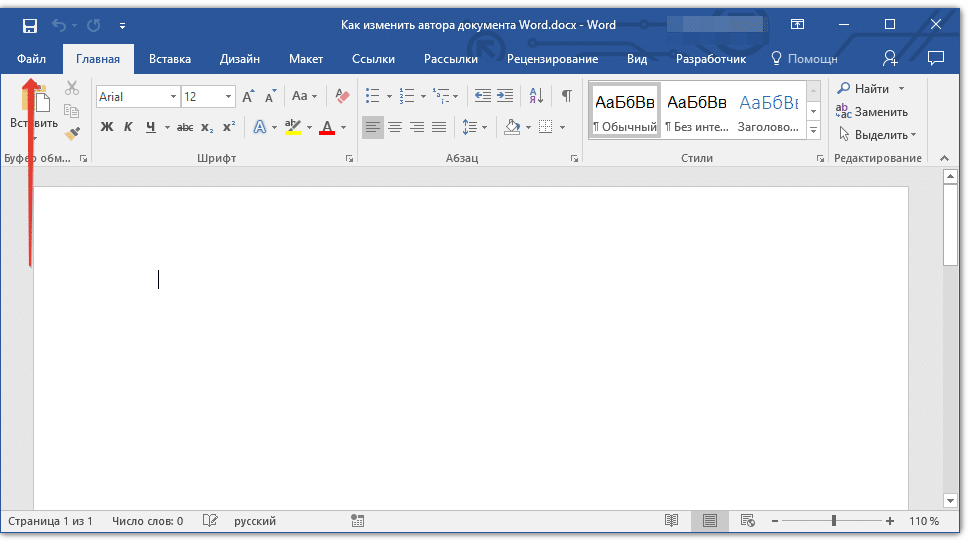Select the Без интервала style
Screen dimensions: 968x541
(697, 111)
